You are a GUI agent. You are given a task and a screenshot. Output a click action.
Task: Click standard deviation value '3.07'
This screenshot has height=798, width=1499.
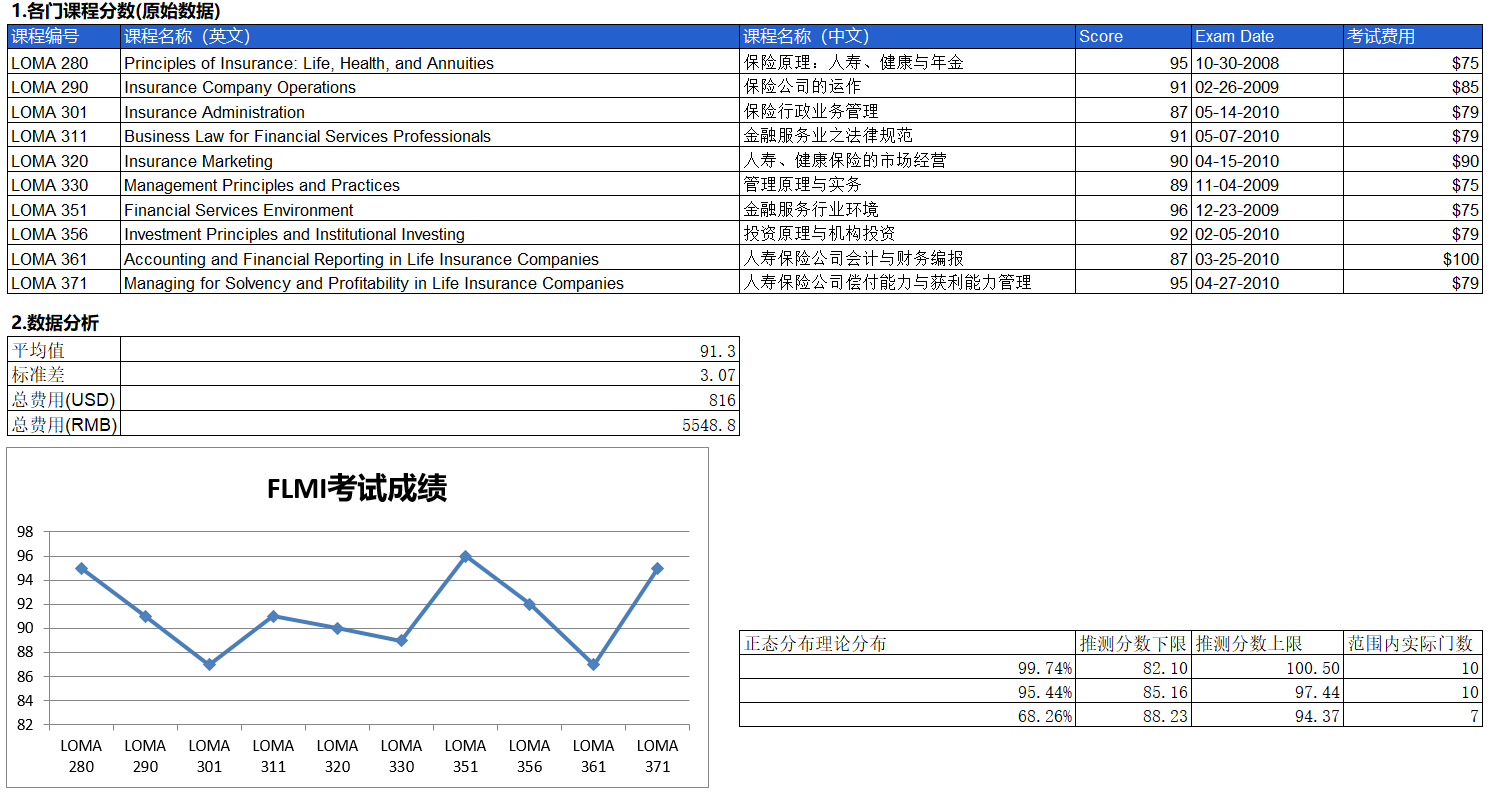click(x=430, y=374)
